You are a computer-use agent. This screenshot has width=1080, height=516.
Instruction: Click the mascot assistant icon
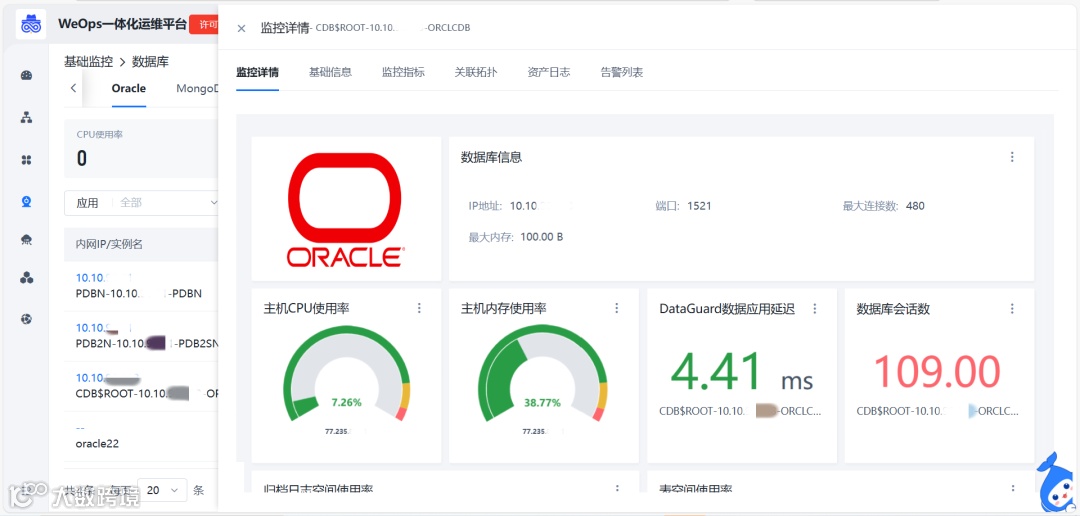coord(1057,481)
